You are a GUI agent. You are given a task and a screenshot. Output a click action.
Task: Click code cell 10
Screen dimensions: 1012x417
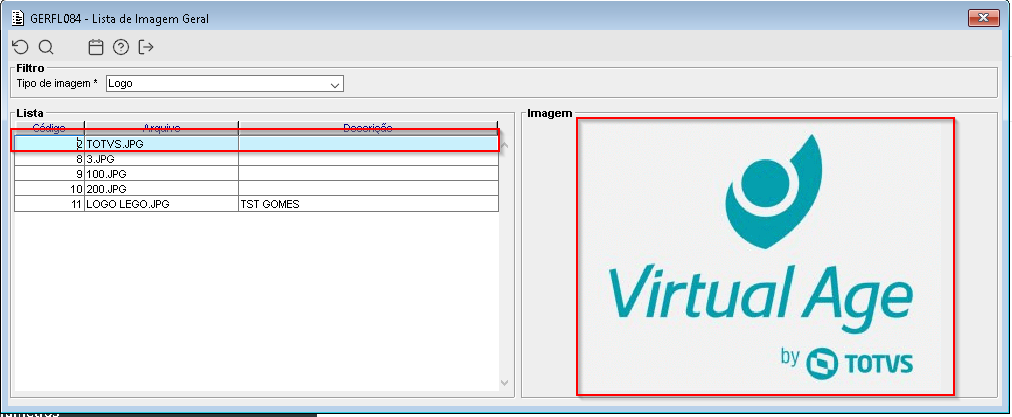(x=50, y=189)
